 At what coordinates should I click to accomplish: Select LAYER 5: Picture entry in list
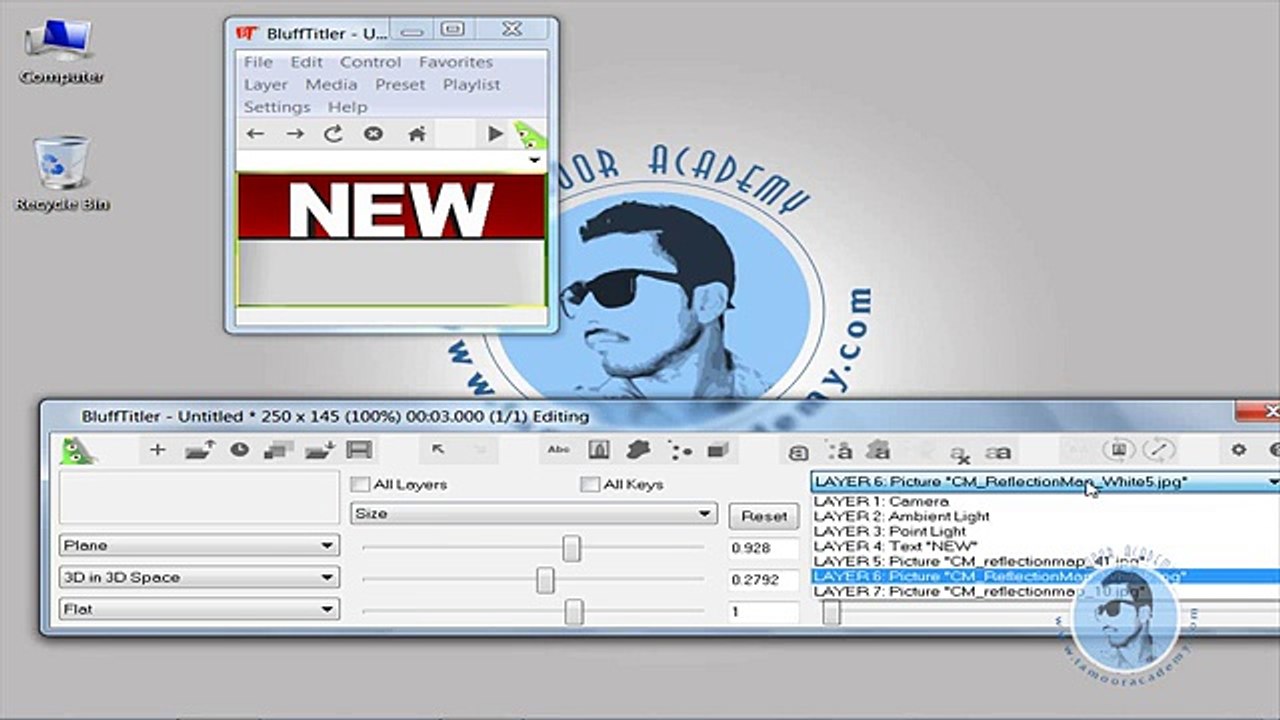[x=1045, y=561]
